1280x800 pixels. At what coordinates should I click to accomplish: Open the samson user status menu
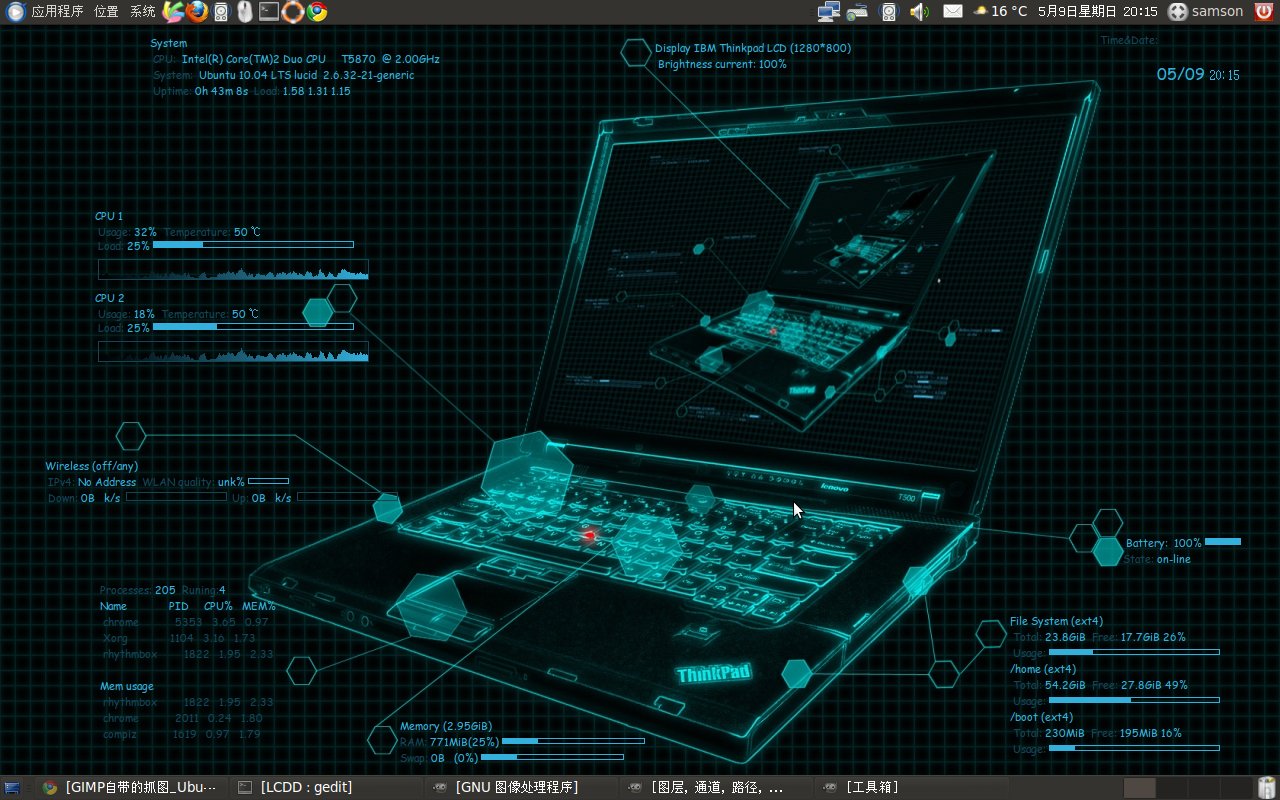click(1206, 12)
